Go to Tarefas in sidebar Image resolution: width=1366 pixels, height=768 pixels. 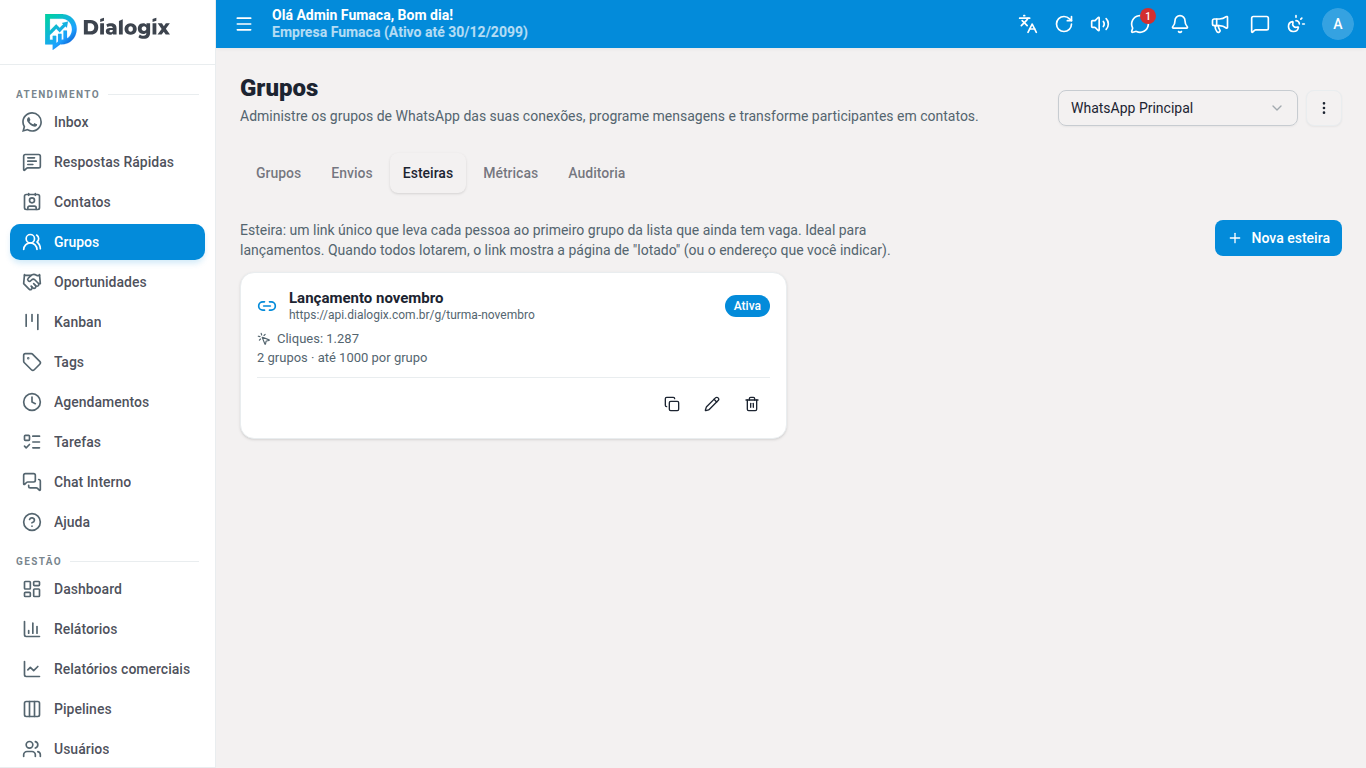108,442
